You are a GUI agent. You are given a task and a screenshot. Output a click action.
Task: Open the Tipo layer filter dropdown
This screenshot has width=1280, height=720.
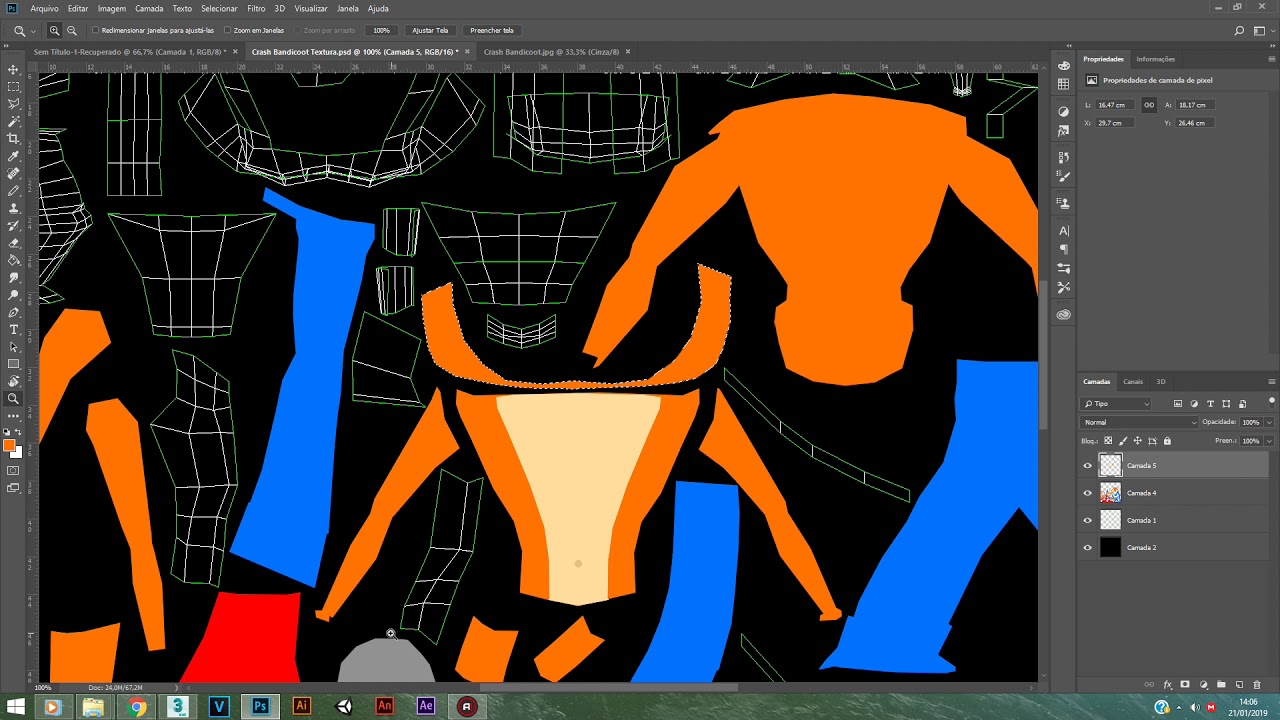coord(1117,404)
